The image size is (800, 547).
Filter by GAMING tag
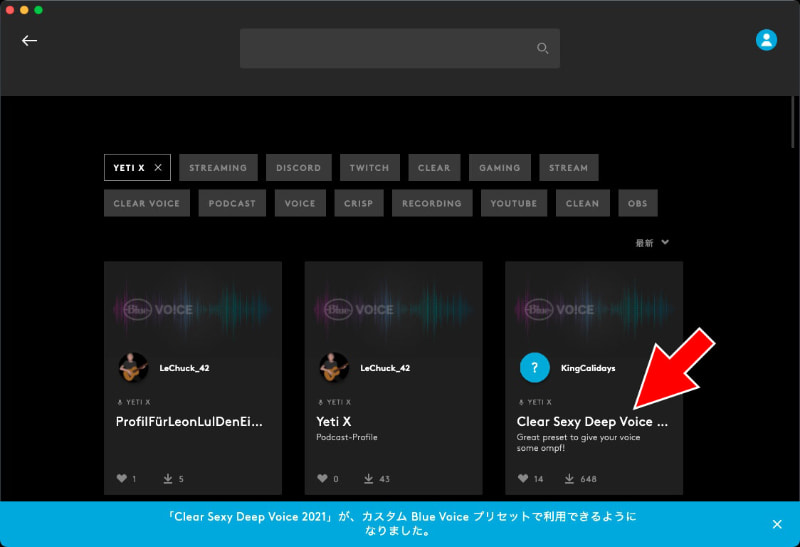499,167
